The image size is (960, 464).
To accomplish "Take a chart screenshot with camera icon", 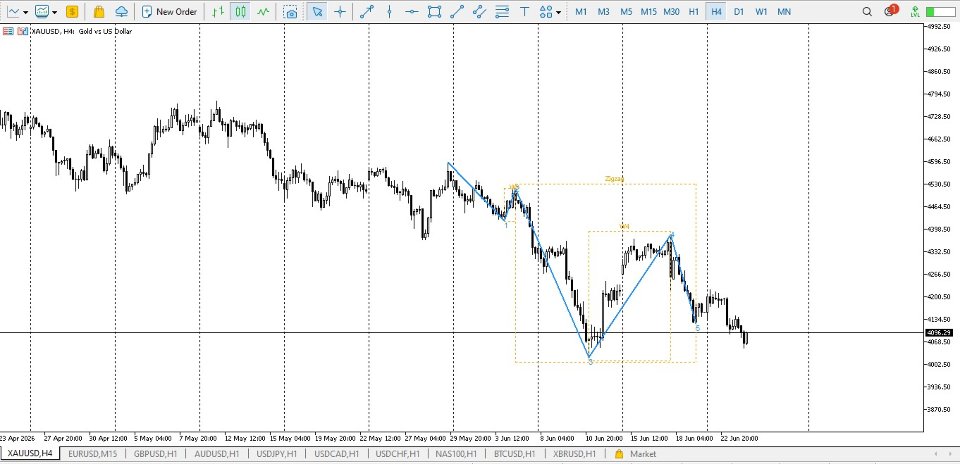I will pyautogui.click(x=292, y=12).
